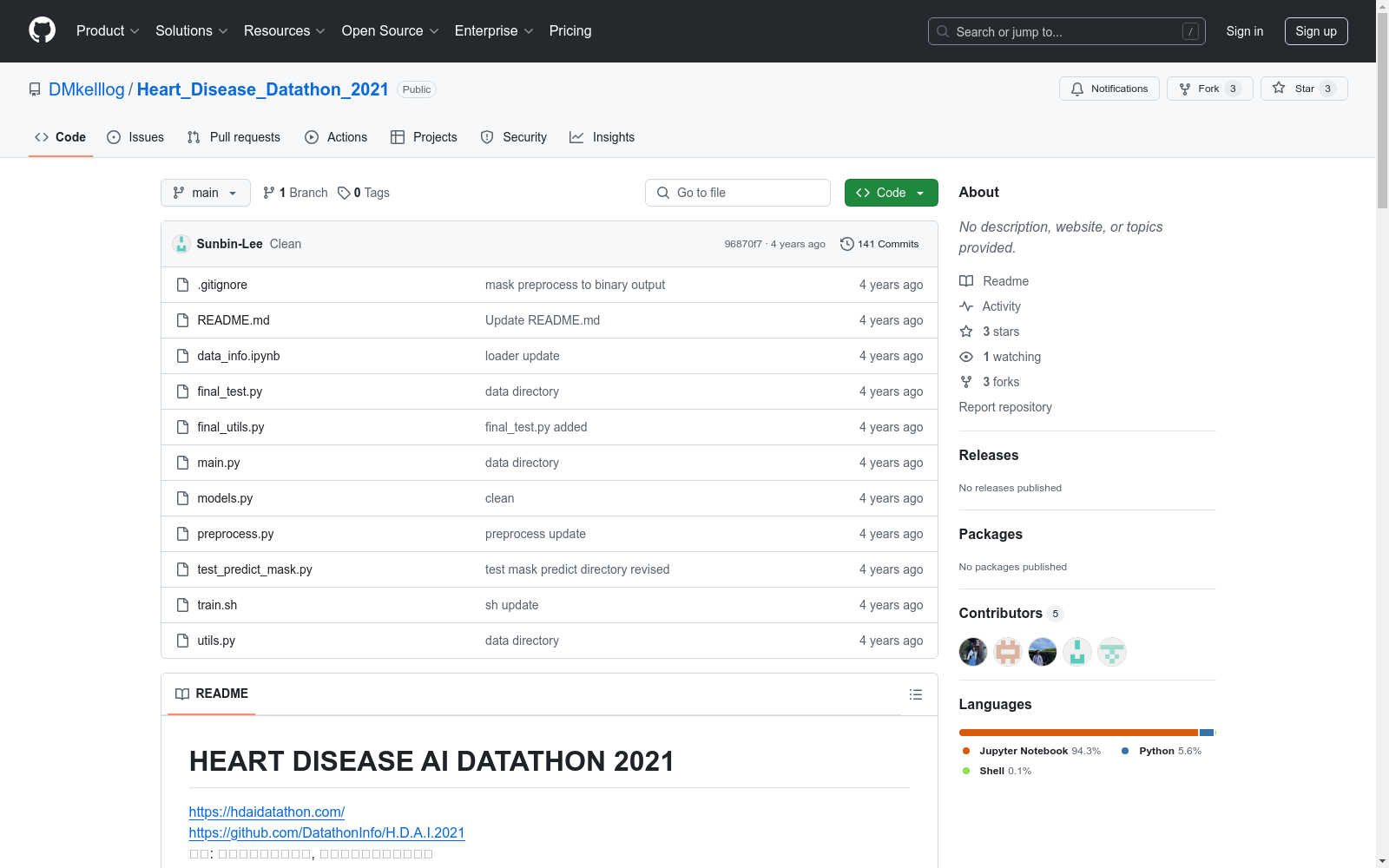Open the Releases heading link

click(989, 455)
